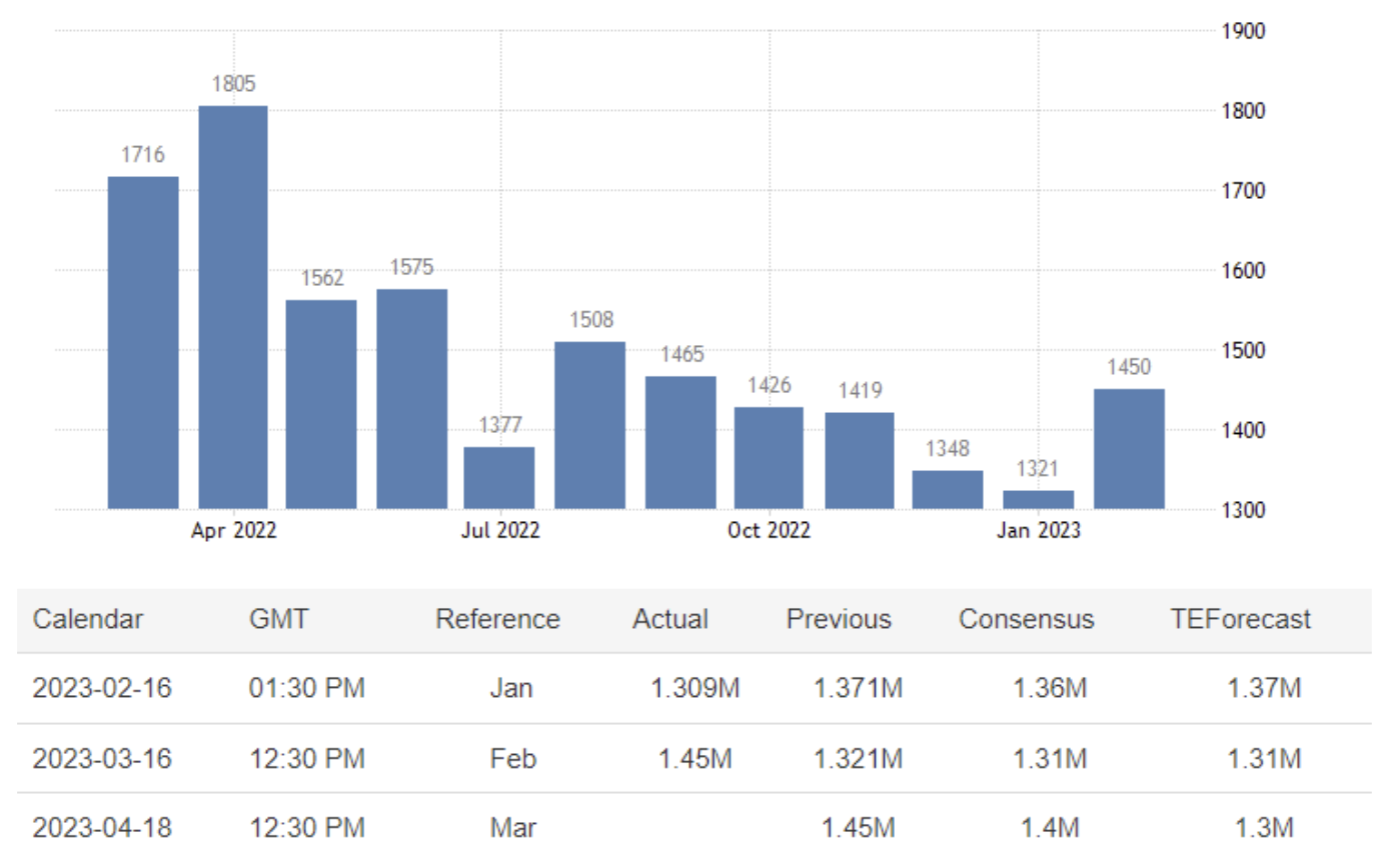Viewport: 1378px width, 860px height.
Task: Click the GMT column header
Action: tap(279, 619)
